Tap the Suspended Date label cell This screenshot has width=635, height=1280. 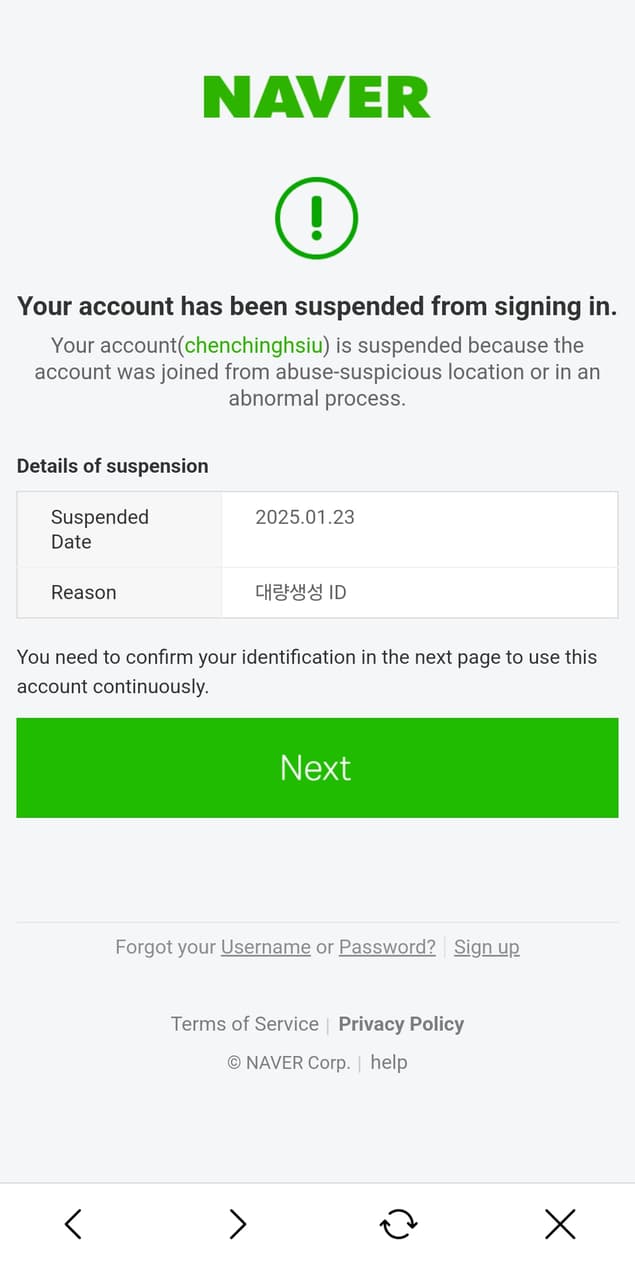pyautogui.click(x=99, y=529)
